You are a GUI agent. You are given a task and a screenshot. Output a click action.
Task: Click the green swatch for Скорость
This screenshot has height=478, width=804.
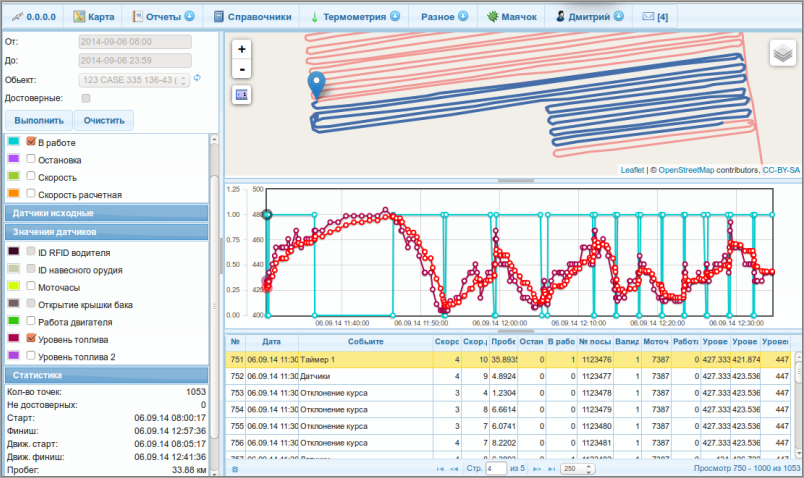[14, 176]
